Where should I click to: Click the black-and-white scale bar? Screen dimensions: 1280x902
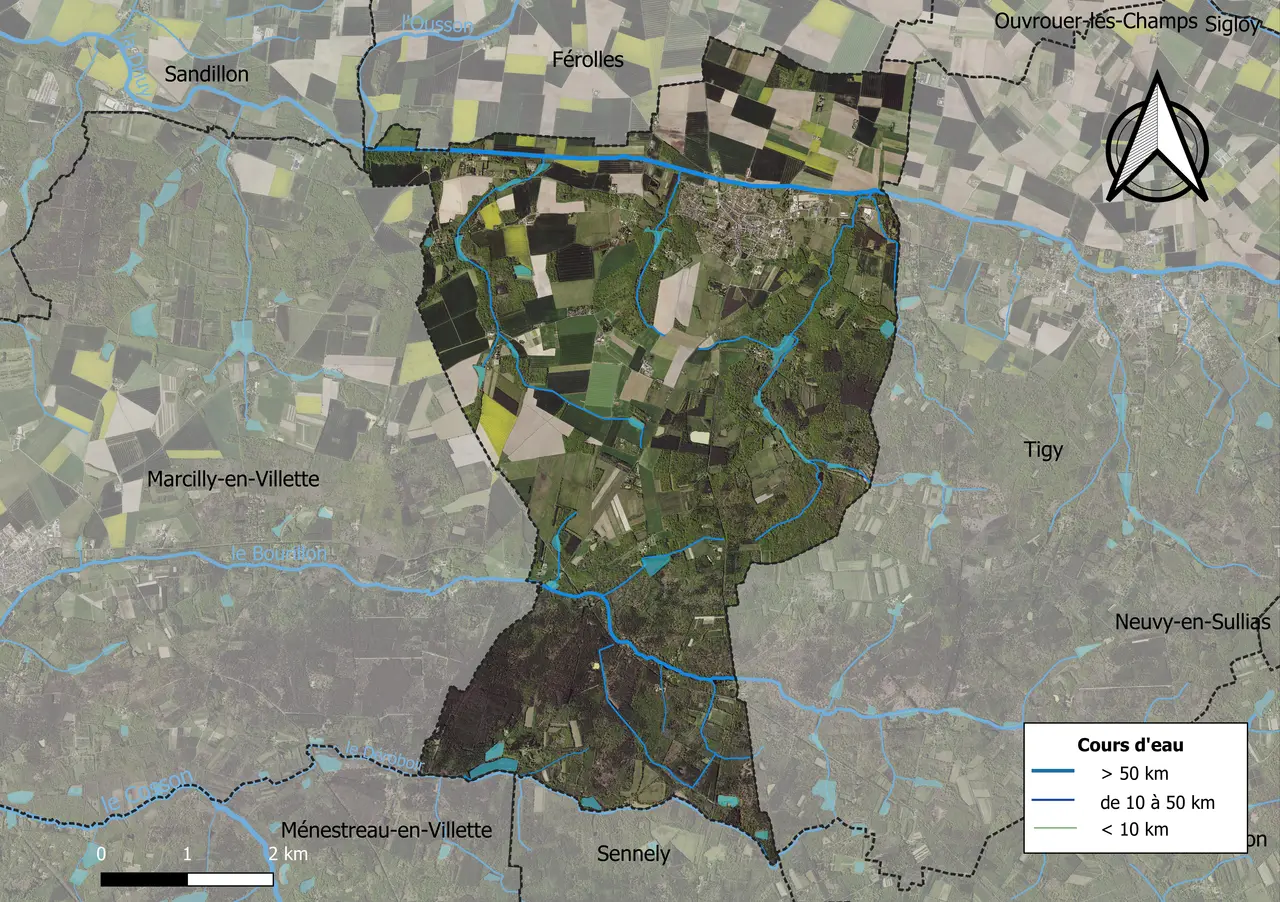coord(187,879)
